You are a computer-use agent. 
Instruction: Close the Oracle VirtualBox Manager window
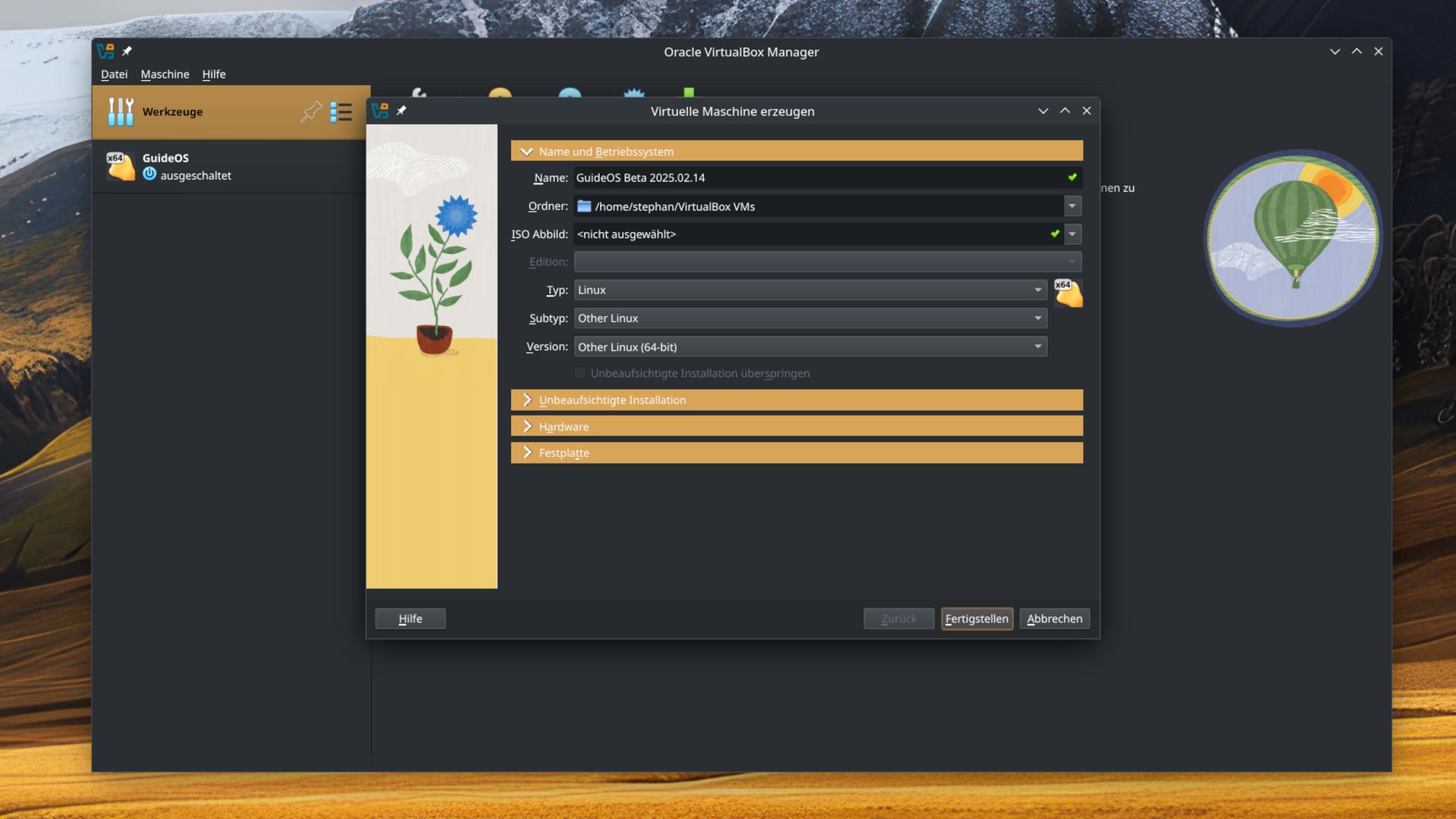click(x=1379, y=52)
